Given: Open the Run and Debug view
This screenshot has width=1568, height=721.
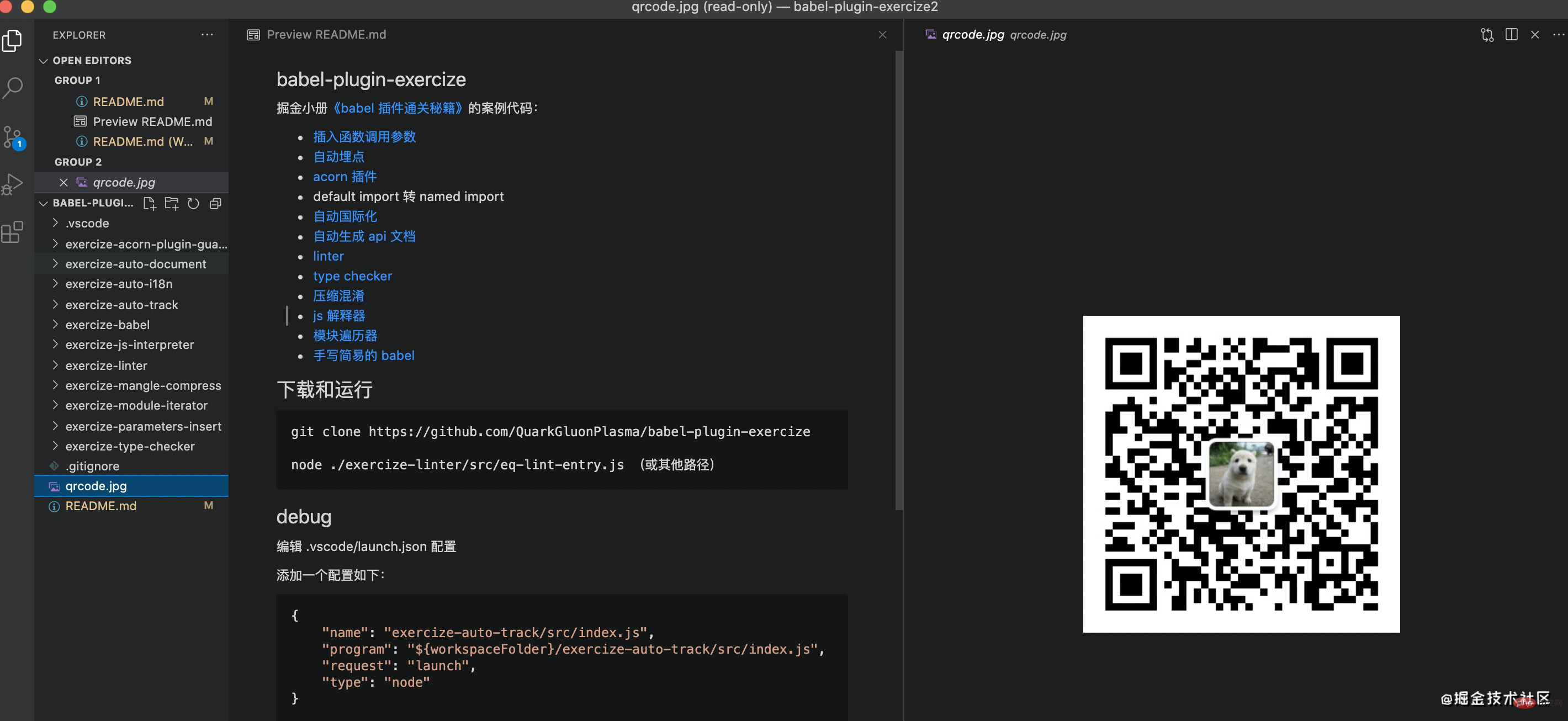Looking at the screenshot, I should tap(13, 184).
